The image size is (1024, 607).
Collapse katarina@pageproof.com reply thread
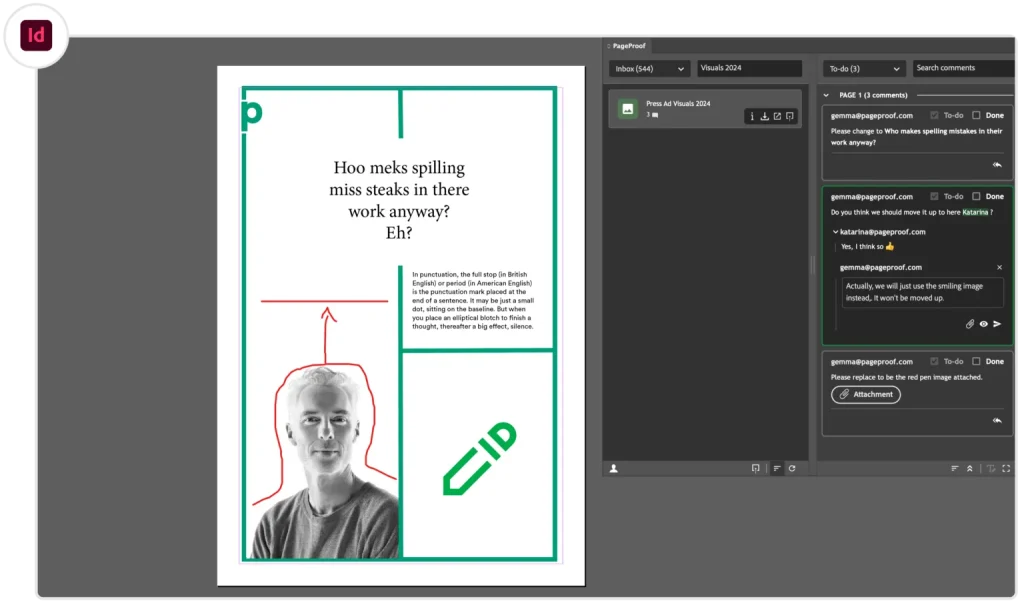(835, 232)
